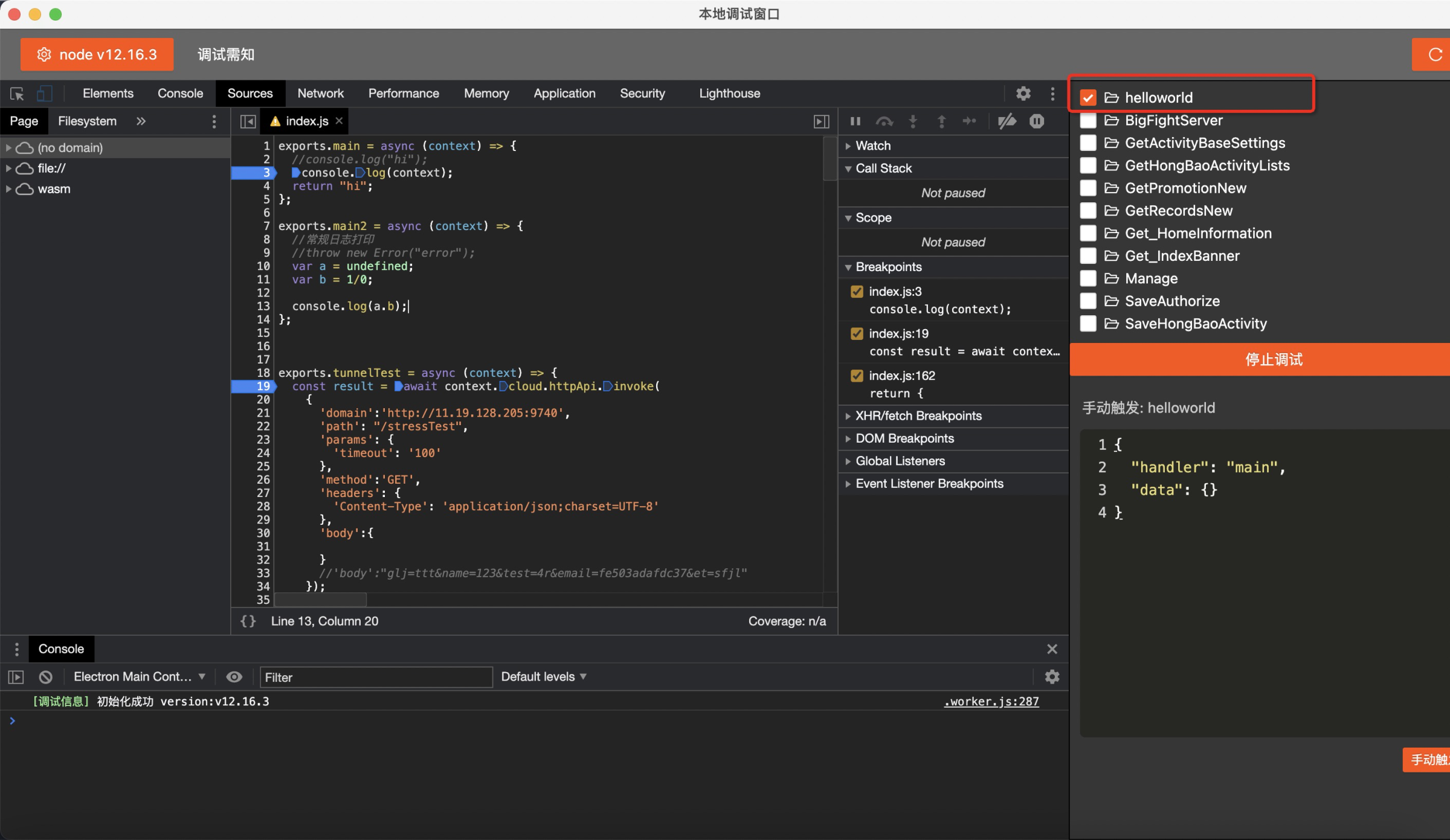Image resolution: width=1450 pixels, height=840 pixels.
Task: Click pretty print braces icon
Action: click(248, 621)
